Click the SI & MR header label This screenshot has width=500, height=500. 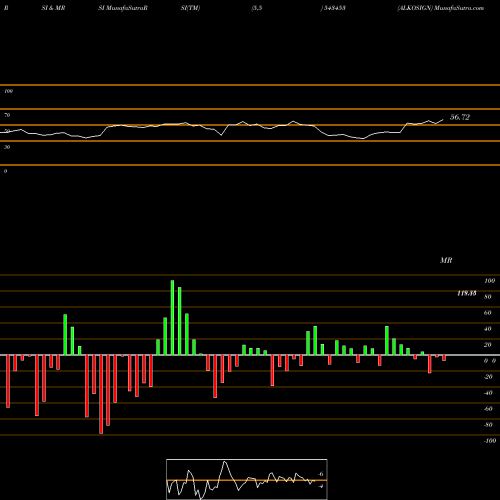pyautogui.click(x=53, y=8)
